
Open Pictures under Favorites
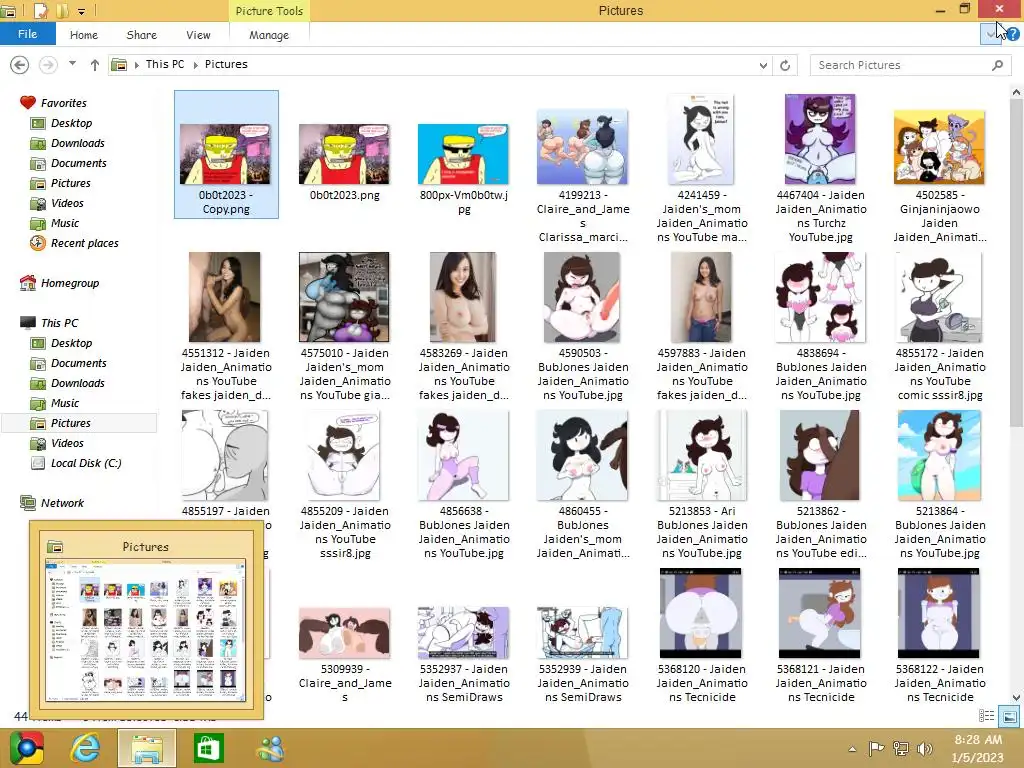(x=71, y=184)
